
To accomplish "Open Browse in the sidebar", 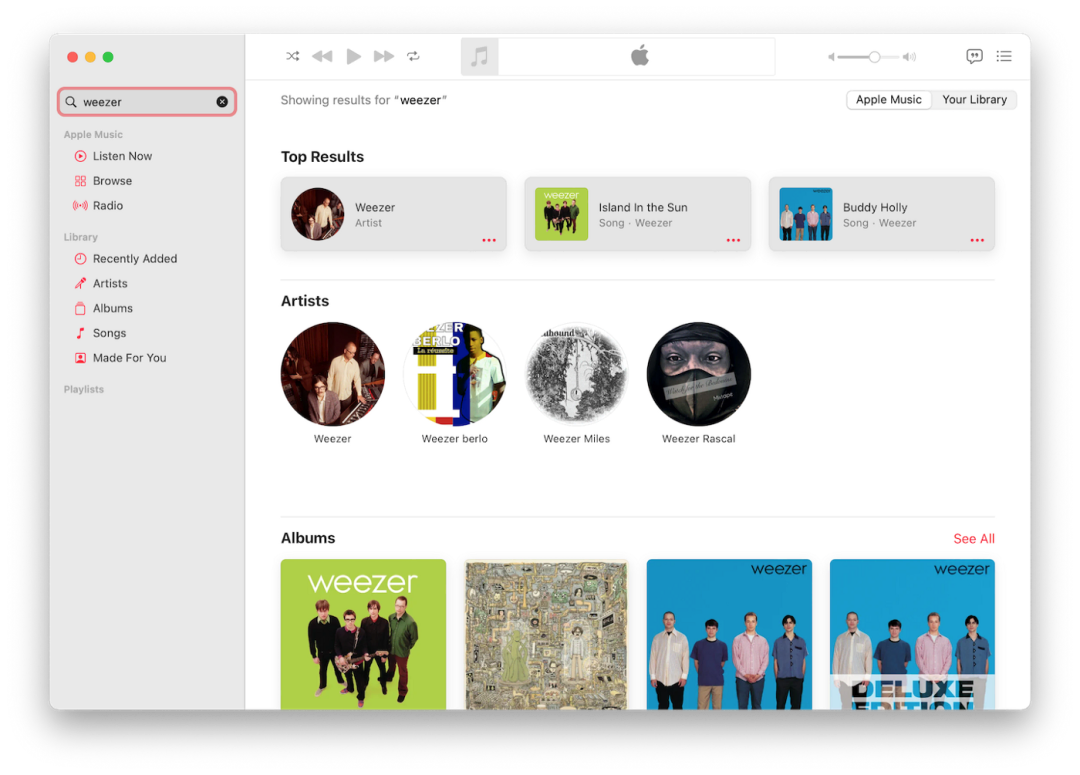I will pyautogui.click(x=112, y=181).
